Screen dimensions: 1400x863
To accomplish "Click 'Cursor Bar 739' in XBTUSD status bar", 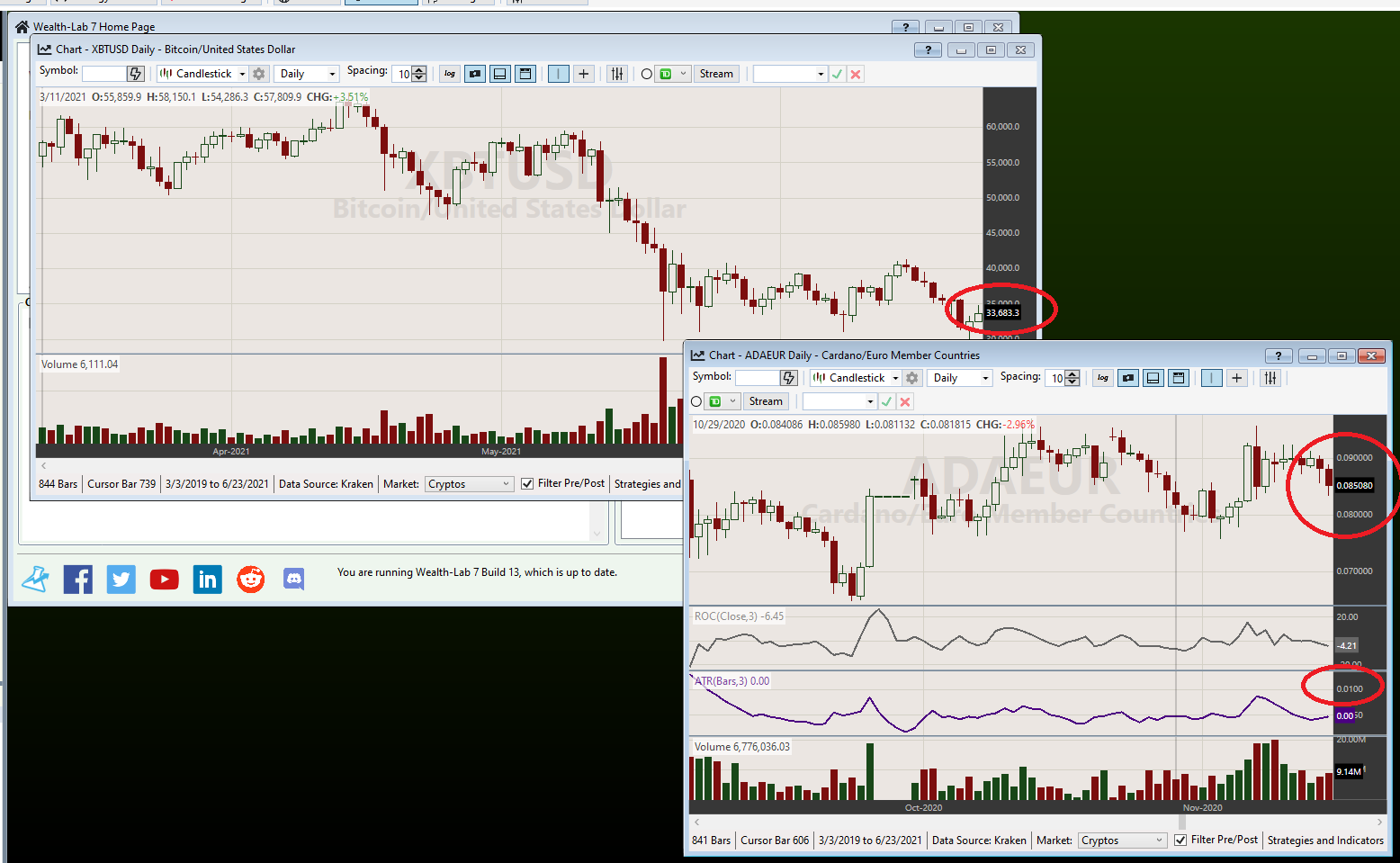I will (x=121, y=484).
